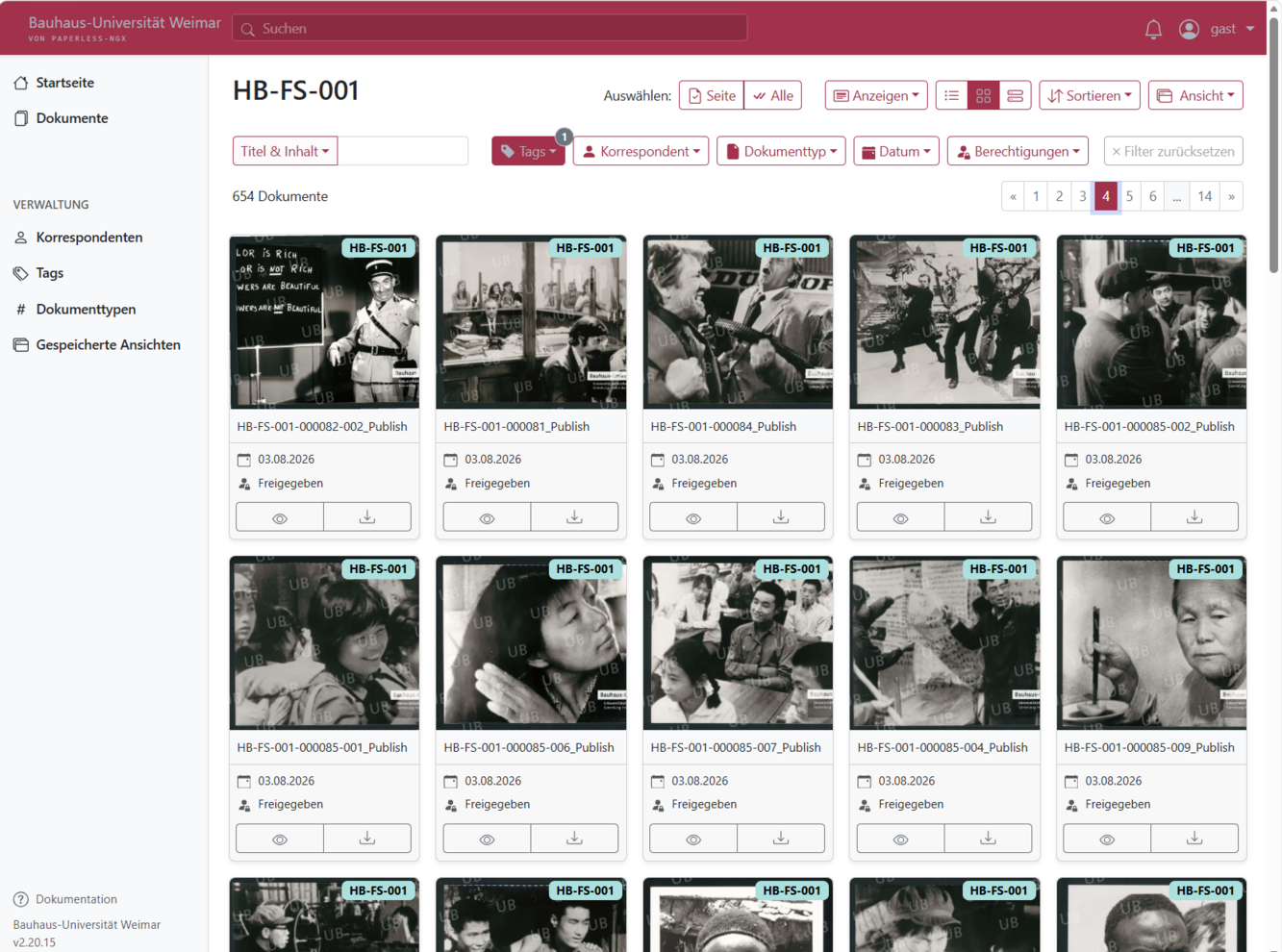Preview HB-FS-001-000083_Publish with eye icon
Image resolution: width=1282 pixels, height=952 pixels.
tap(900, 517)
